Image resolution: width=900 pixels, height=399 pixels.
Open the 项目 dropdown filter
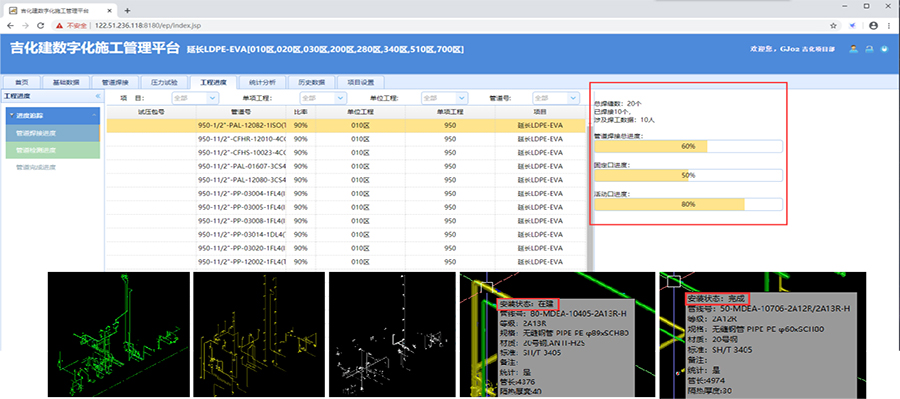click(196, 98)
